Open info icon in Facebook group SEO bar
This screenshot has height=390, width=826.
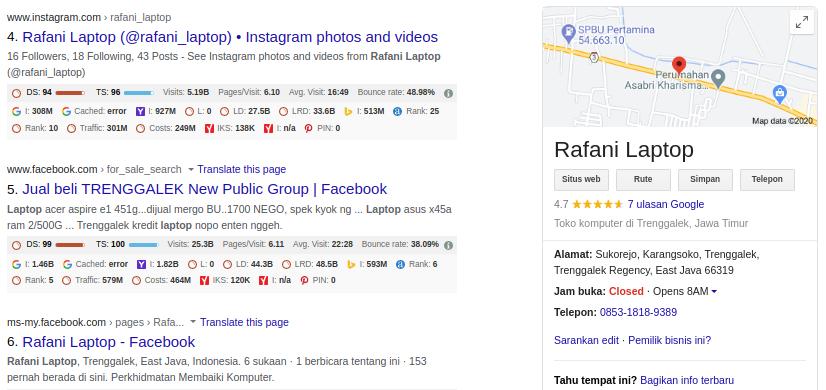click(448, 246)
